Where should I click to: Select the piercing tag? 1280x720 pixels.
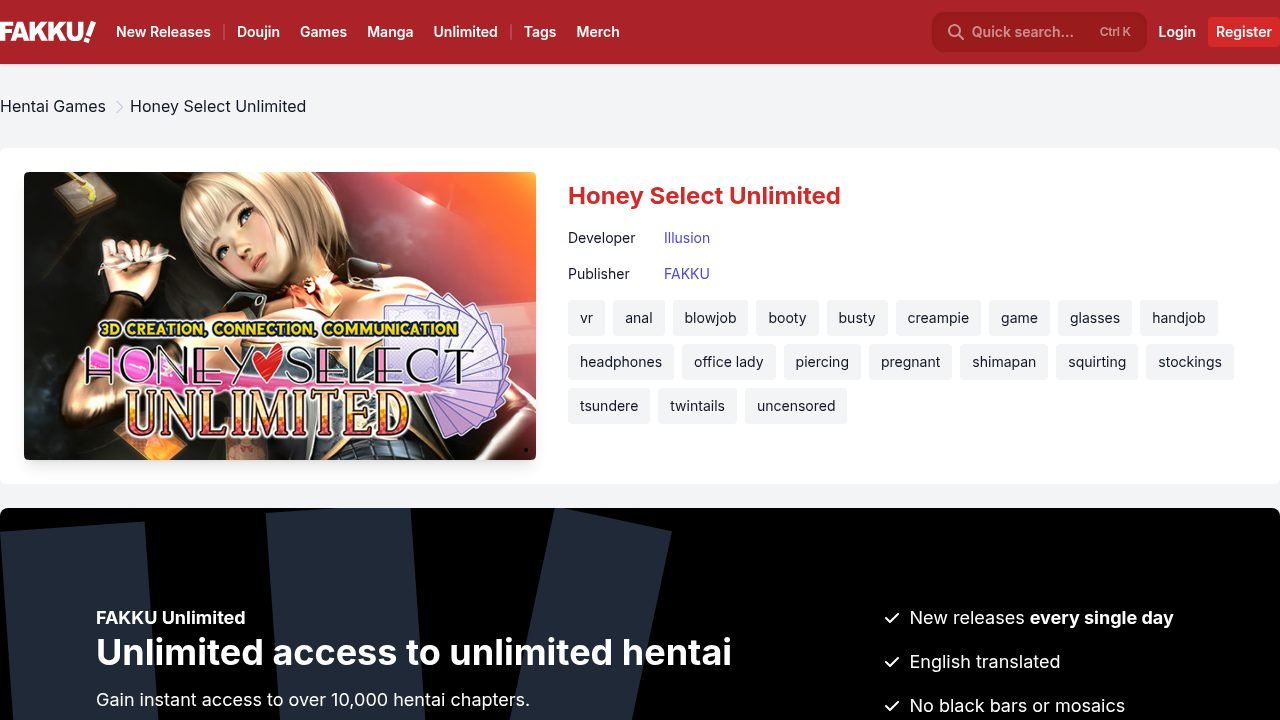[822, 362]
